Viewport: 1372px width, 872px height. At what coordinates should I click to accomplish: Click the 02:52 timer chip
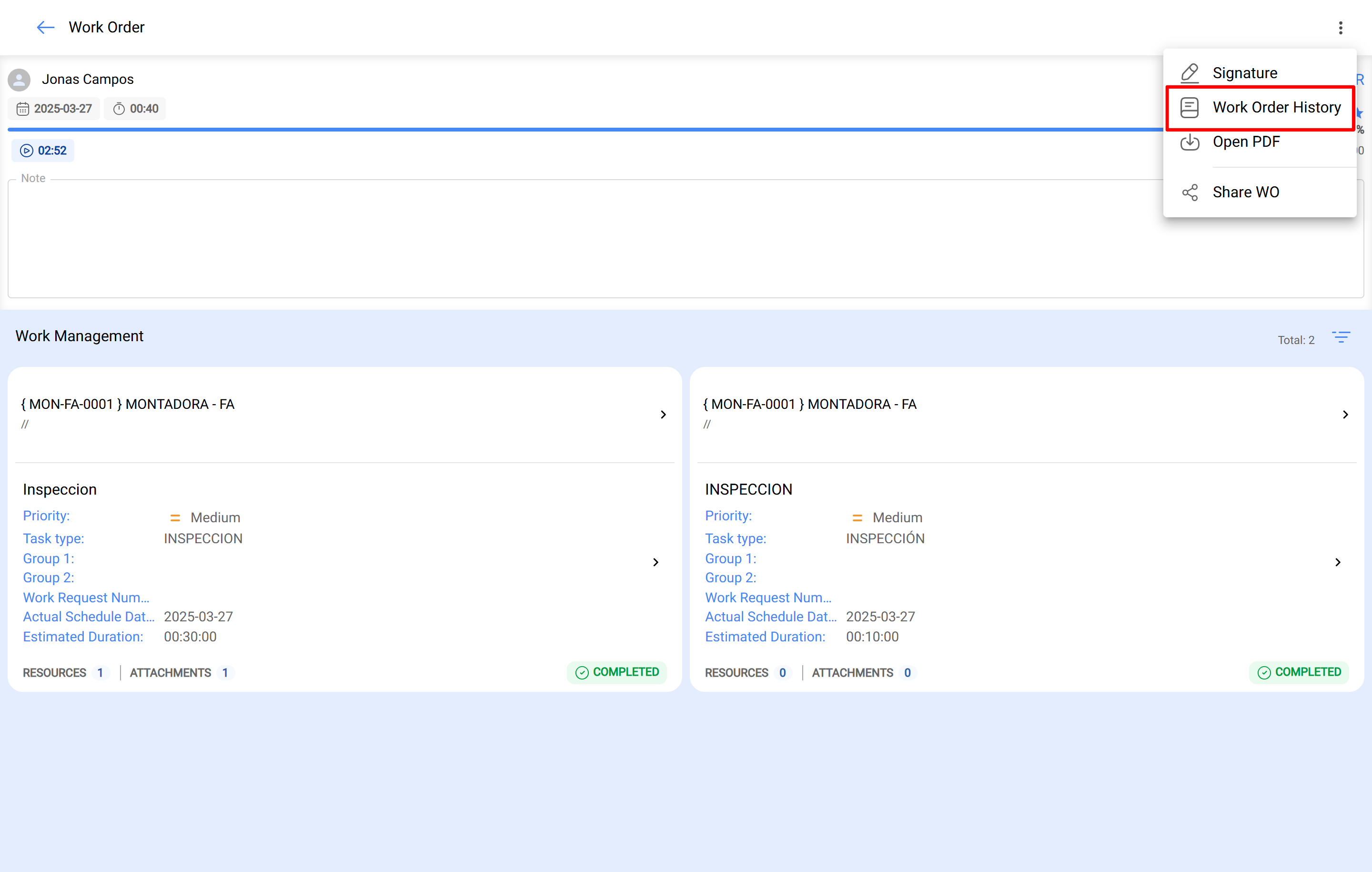[43, 151]
